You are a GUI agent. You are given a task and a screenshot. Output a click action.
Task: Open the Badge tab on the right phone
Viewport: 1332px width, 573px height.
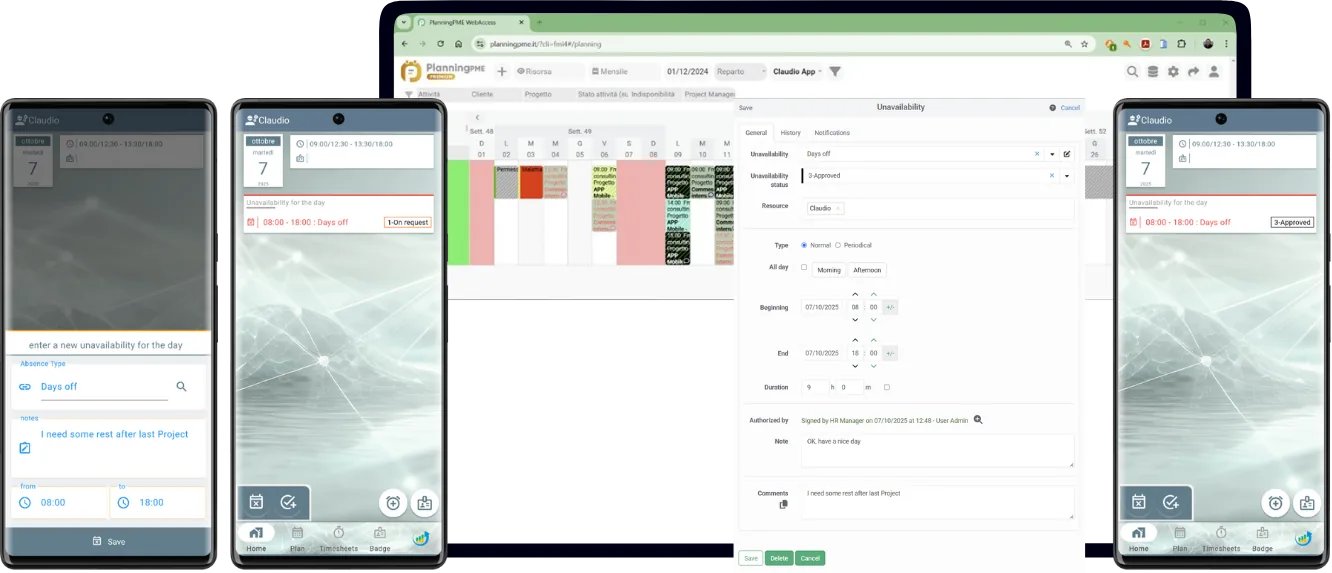point(1262,538)
